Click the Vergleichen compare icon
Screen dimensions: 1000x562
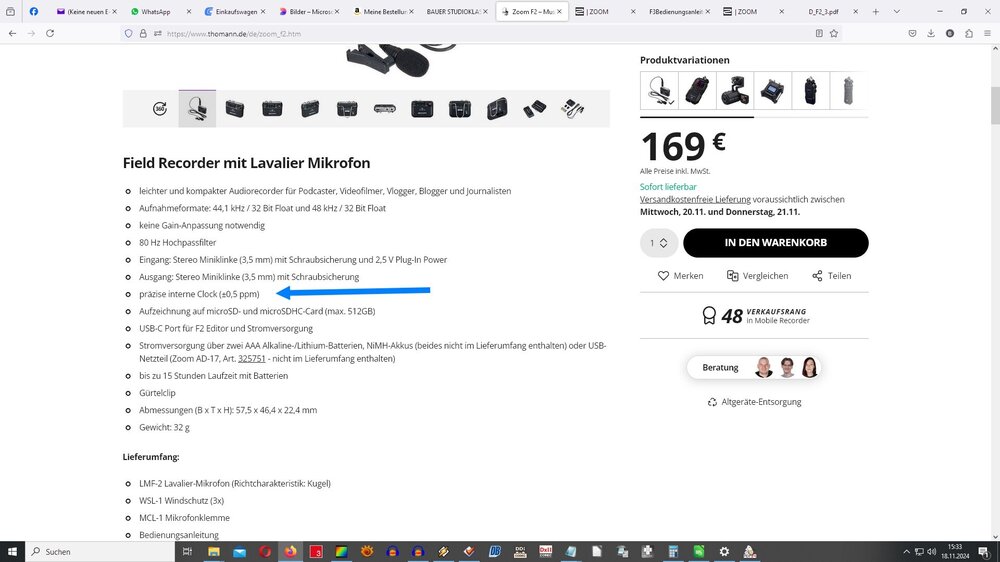[732, 276]
